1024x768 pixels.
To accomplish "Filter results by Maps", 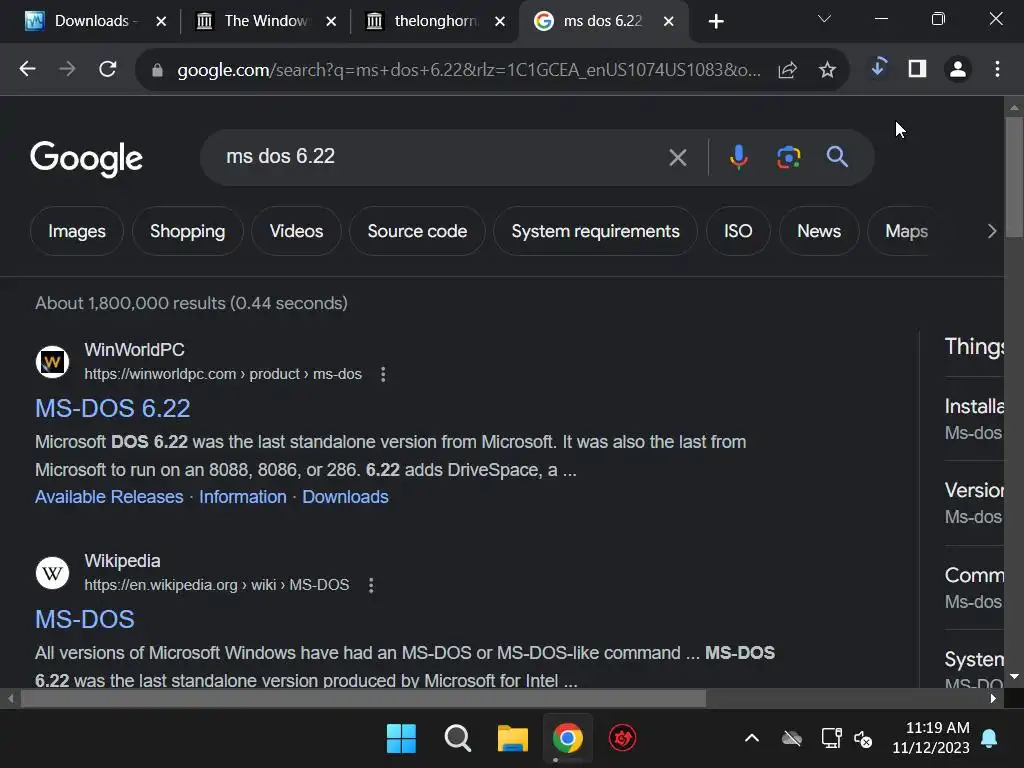I will pos(906,231).
